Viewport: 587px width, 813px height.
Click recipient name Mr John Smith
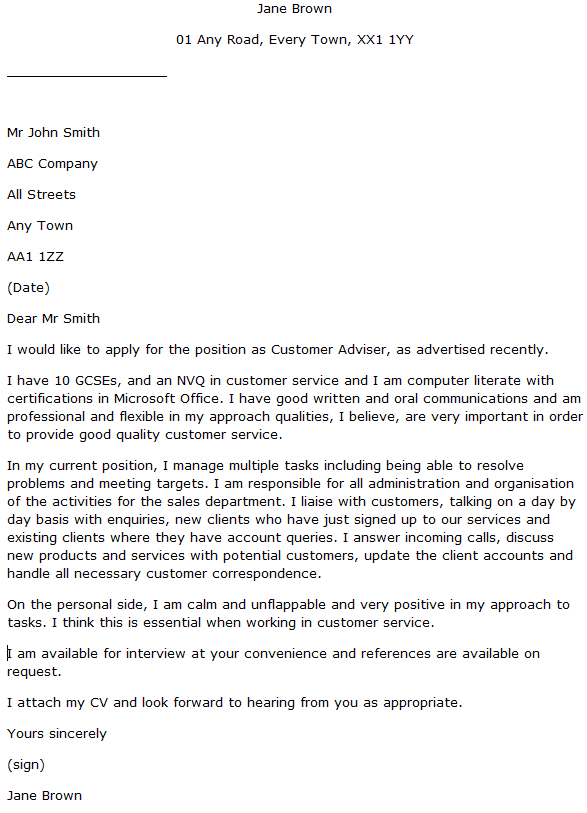(53, 133)
